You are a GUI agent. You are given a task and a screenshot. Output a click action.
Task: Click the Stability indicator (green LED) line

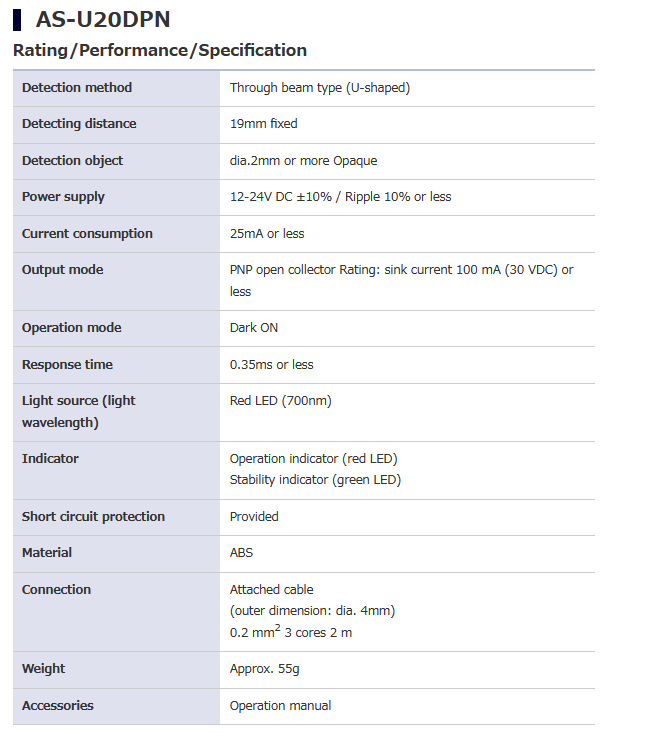click(x=315, y=480)
